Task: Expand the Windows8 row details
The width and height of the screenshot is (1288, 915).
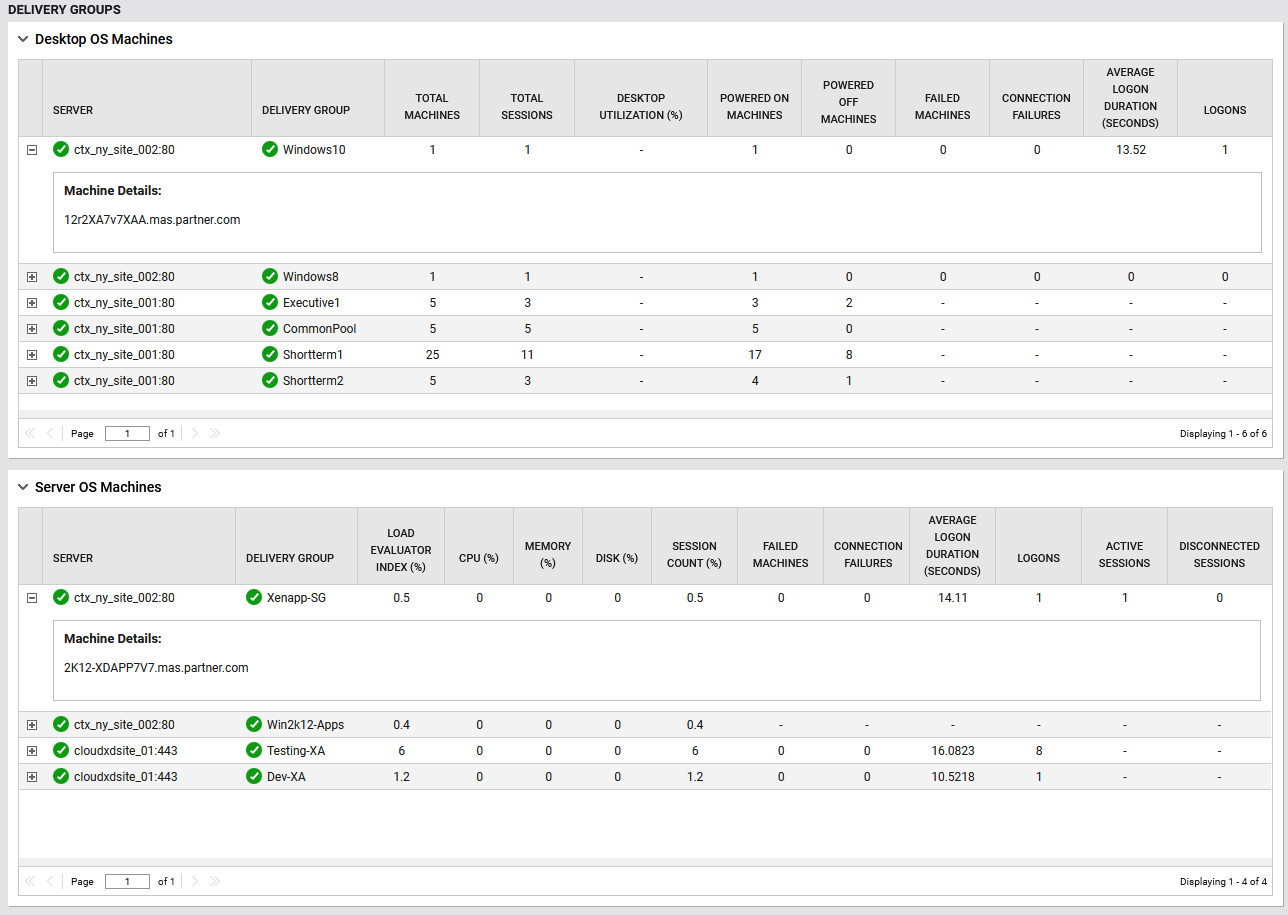Action: click(x=31, y=276)
